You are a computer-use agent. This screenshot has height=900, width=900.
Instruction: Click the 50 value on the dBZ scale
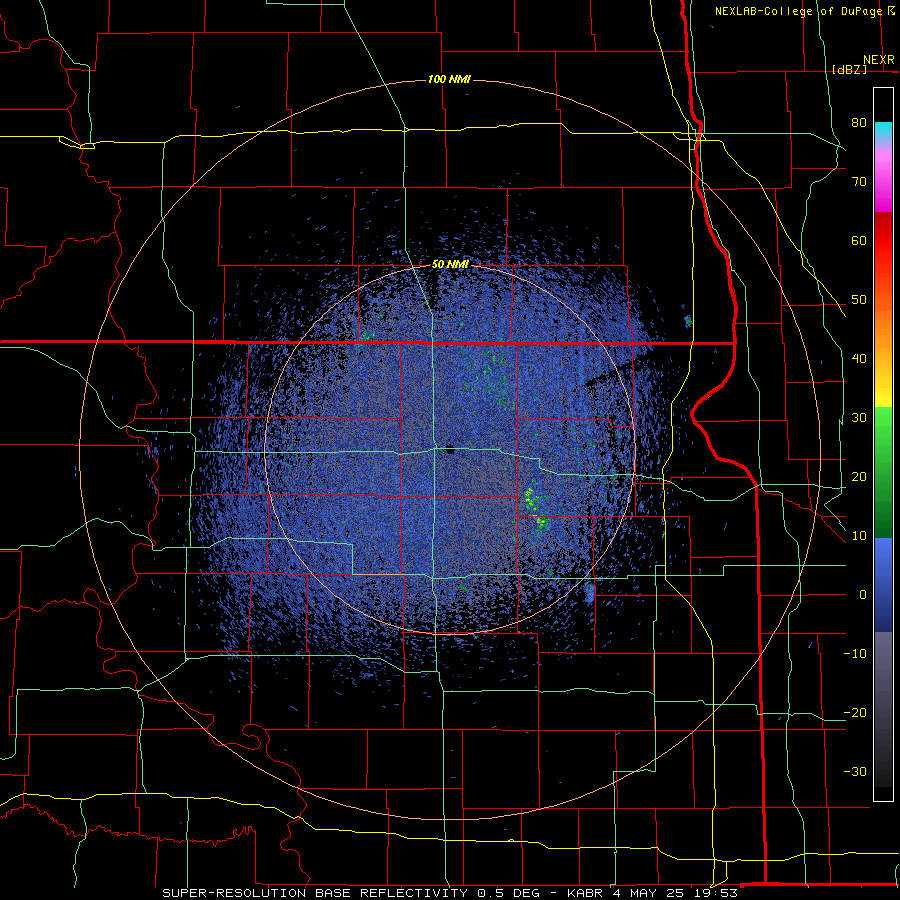point(859,300)
